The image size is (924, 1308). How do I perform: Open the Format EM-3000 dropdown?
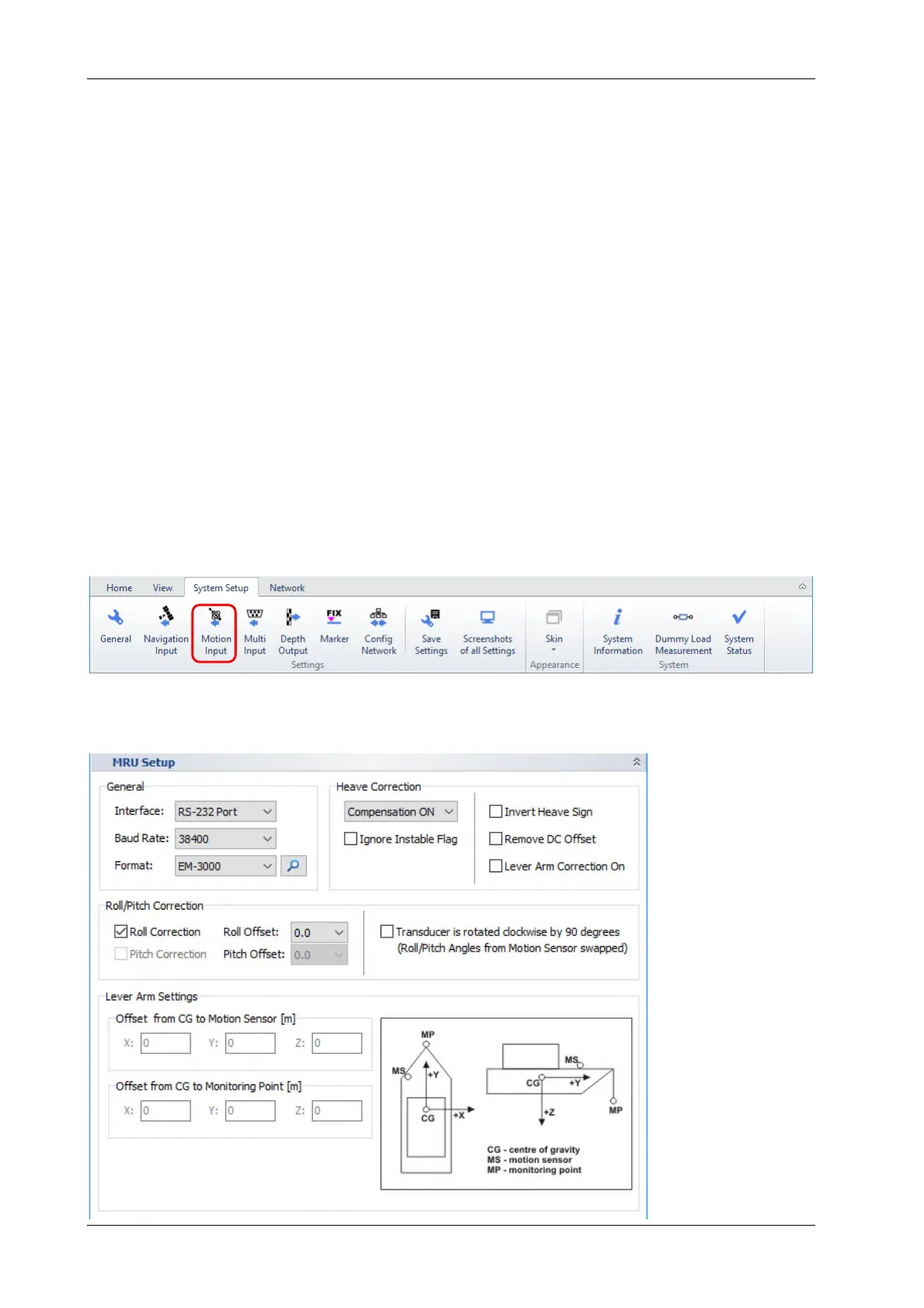[225, 866]
